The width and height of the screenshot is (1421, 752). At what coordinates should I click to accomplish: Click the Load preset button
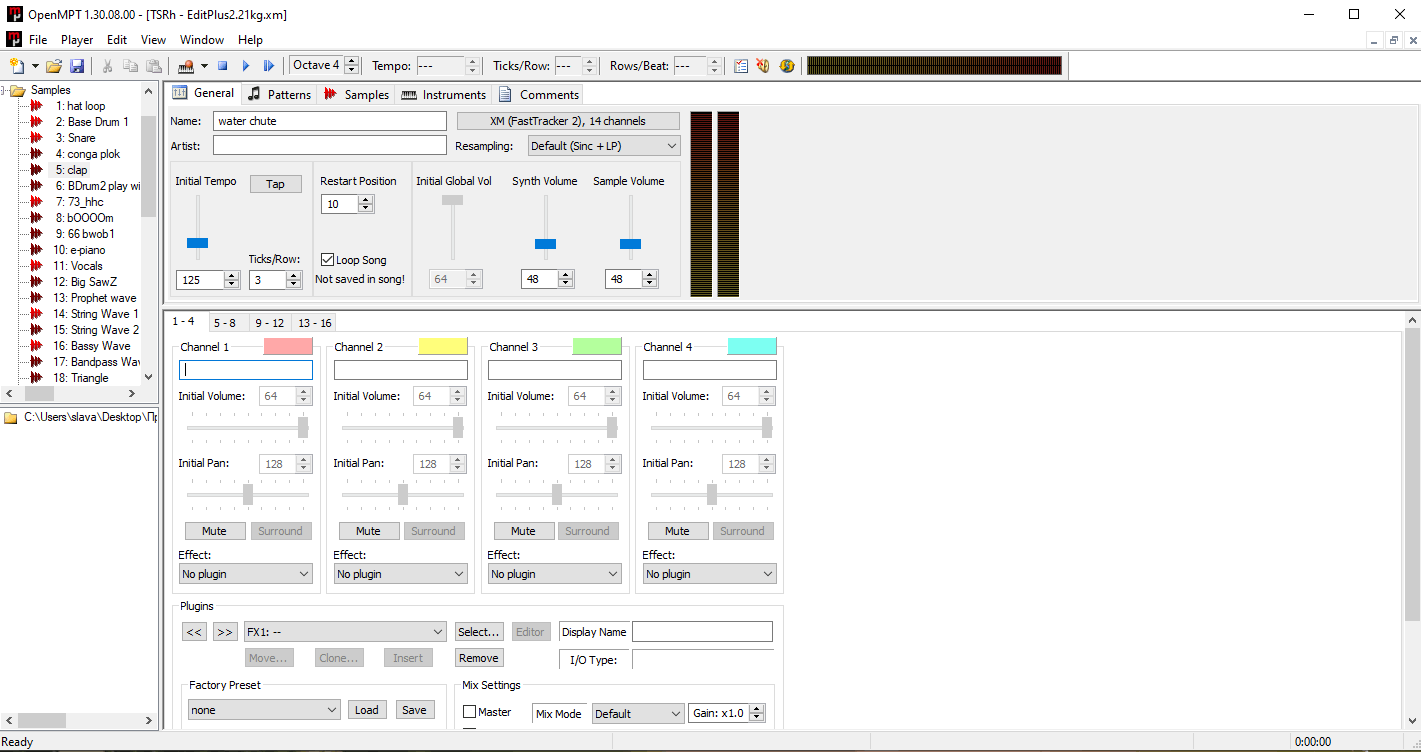pos(367,710)
